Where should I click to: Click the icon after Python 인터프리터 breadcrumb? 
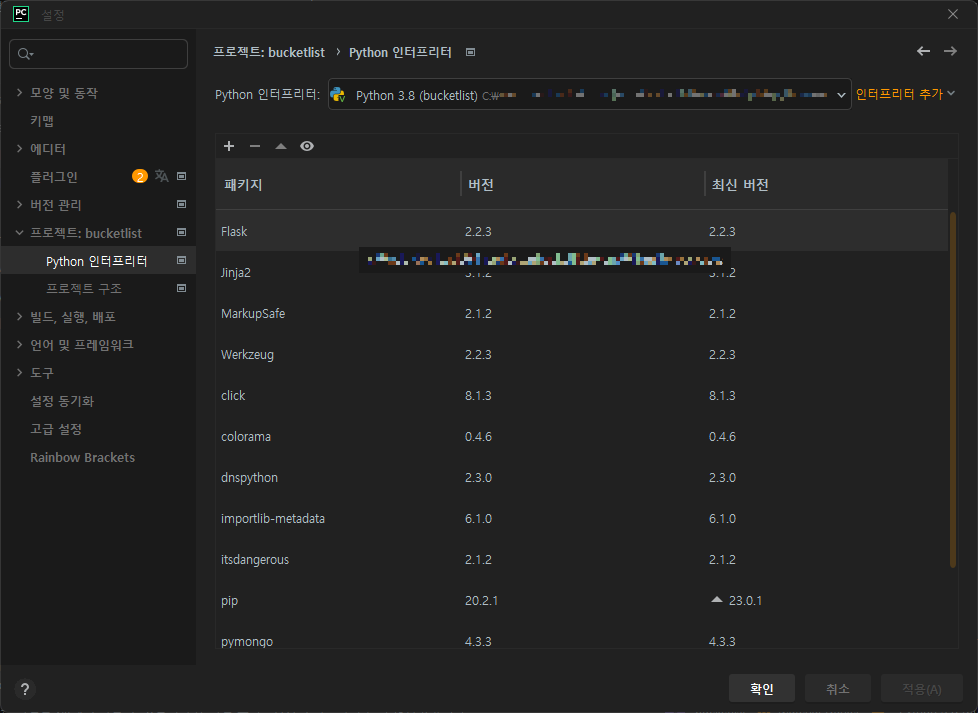[x=470, y=52]
